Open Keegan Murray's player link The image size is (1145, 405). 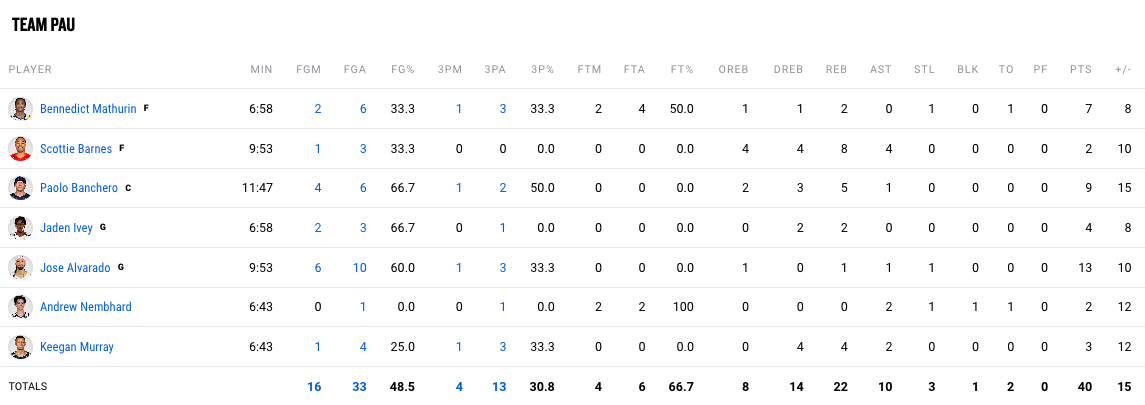(77, 347)
